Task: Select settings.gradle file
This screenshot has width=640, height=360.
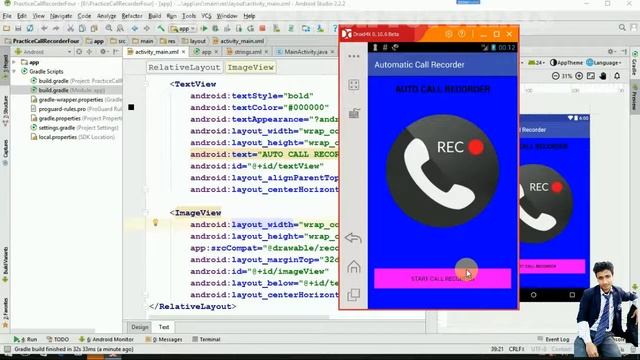Action: pos(74,128)
